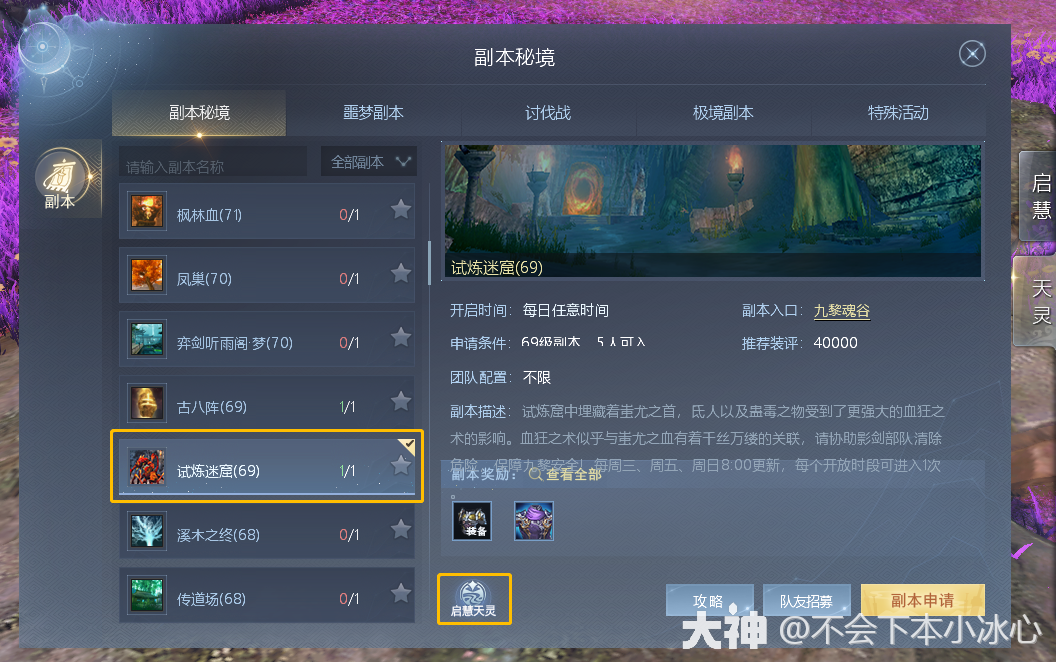Open the equipment reward icon
The height and width of the screenshot is (662, 1056).
471,521
